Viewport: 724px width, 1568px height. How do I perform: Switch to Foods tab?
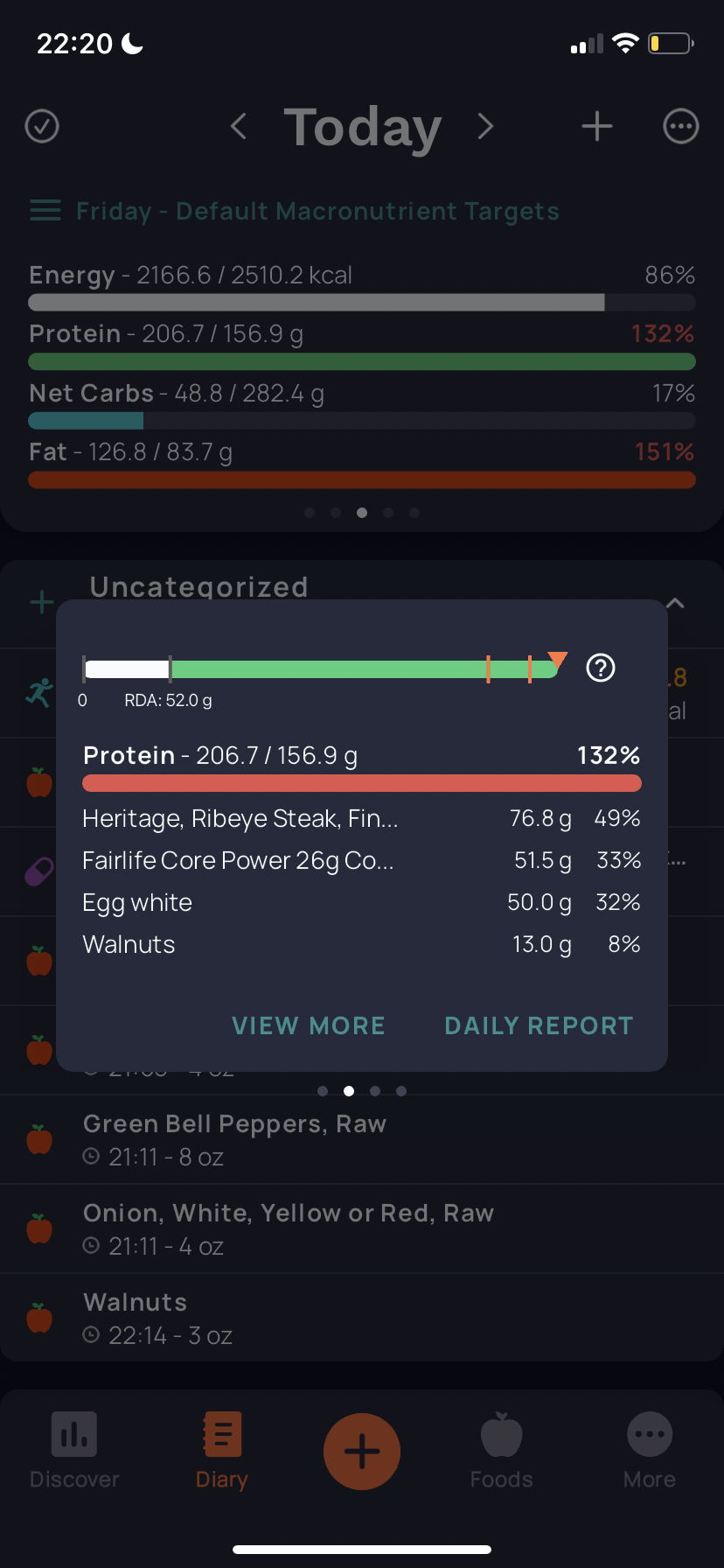coord(501,1450)
